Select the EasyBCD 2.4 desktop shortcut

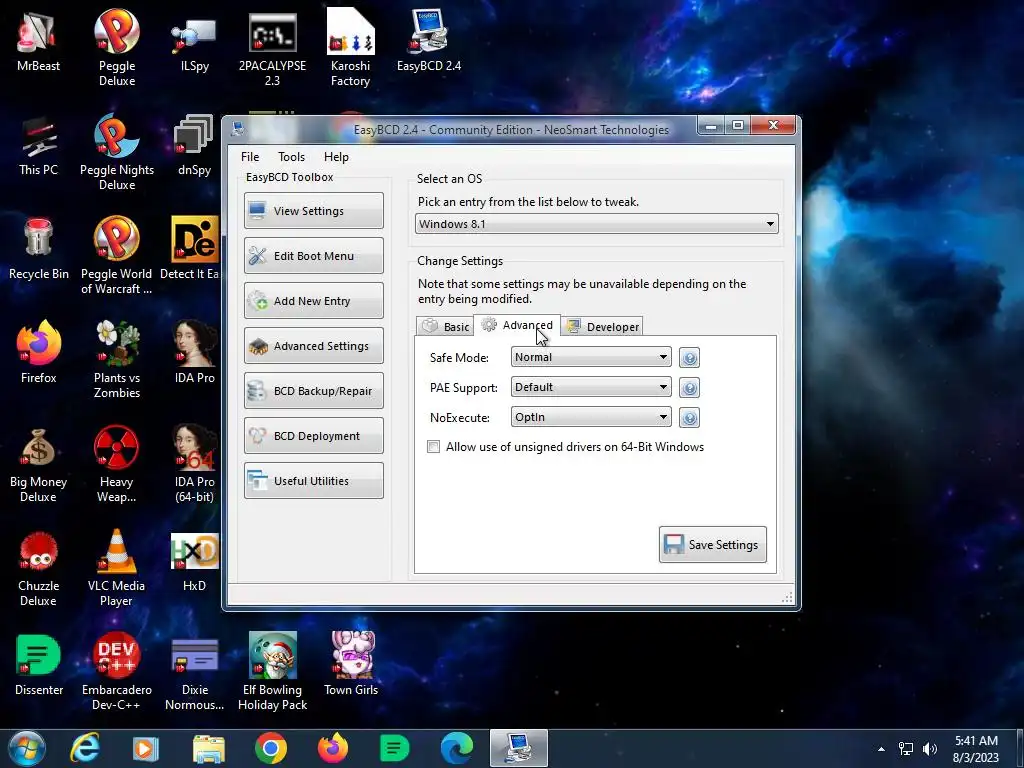428,42
